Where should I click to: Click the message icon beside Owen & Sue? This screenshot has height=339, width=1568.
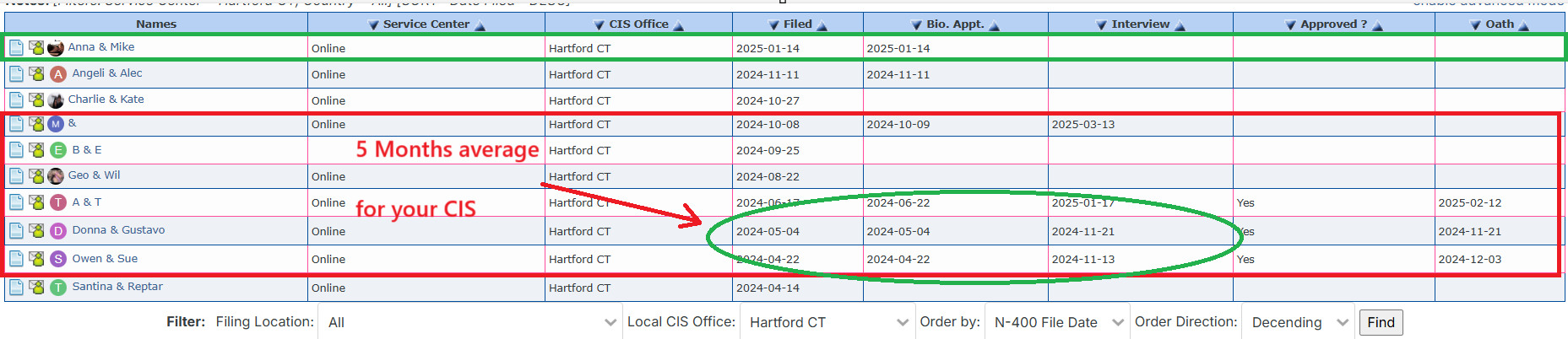click(36, 259)
